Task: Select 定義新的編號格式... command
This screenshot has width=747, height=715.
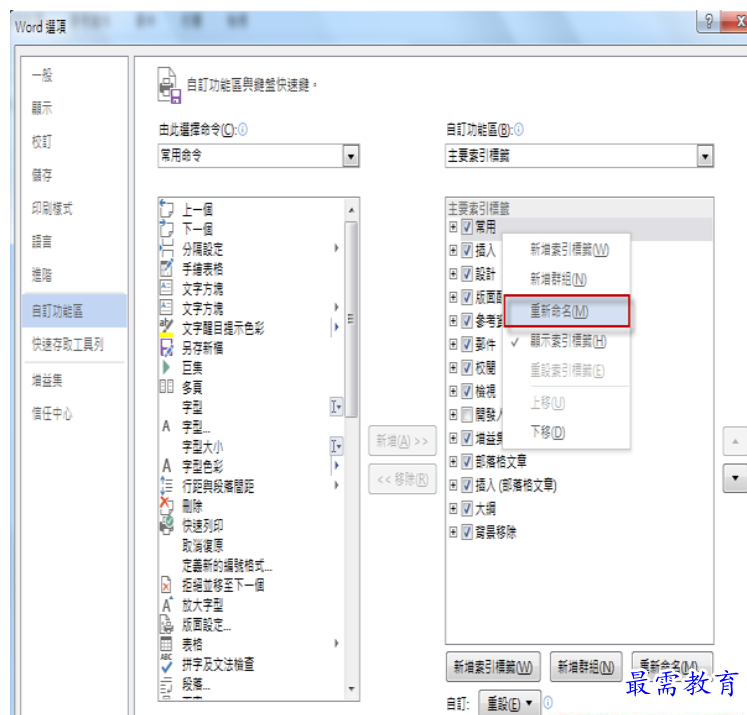Action: (227, 565)
